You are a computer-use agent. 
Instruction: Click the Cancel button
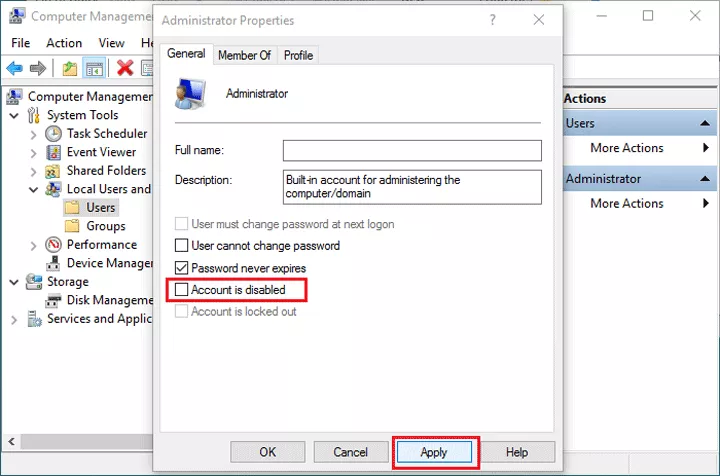pos(350,452)
